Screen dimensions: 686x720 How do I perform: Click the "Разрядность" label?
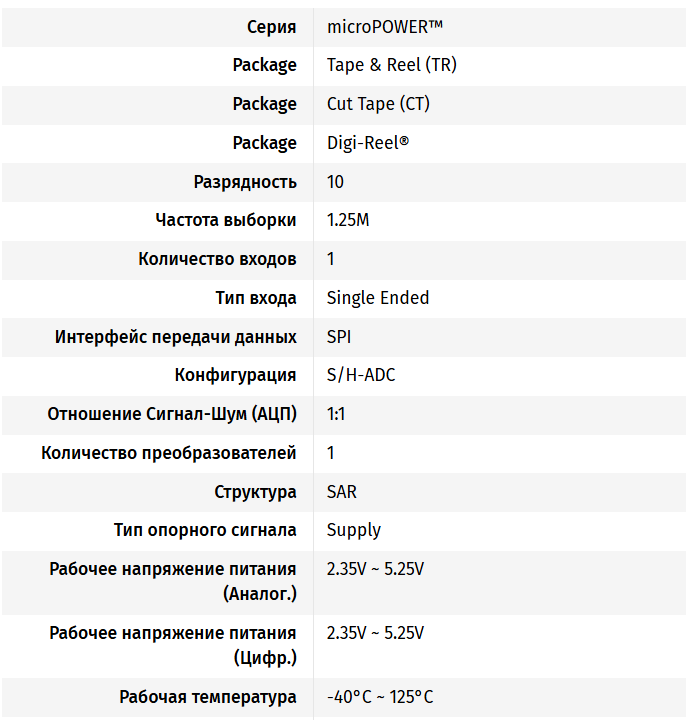point(245,182)
